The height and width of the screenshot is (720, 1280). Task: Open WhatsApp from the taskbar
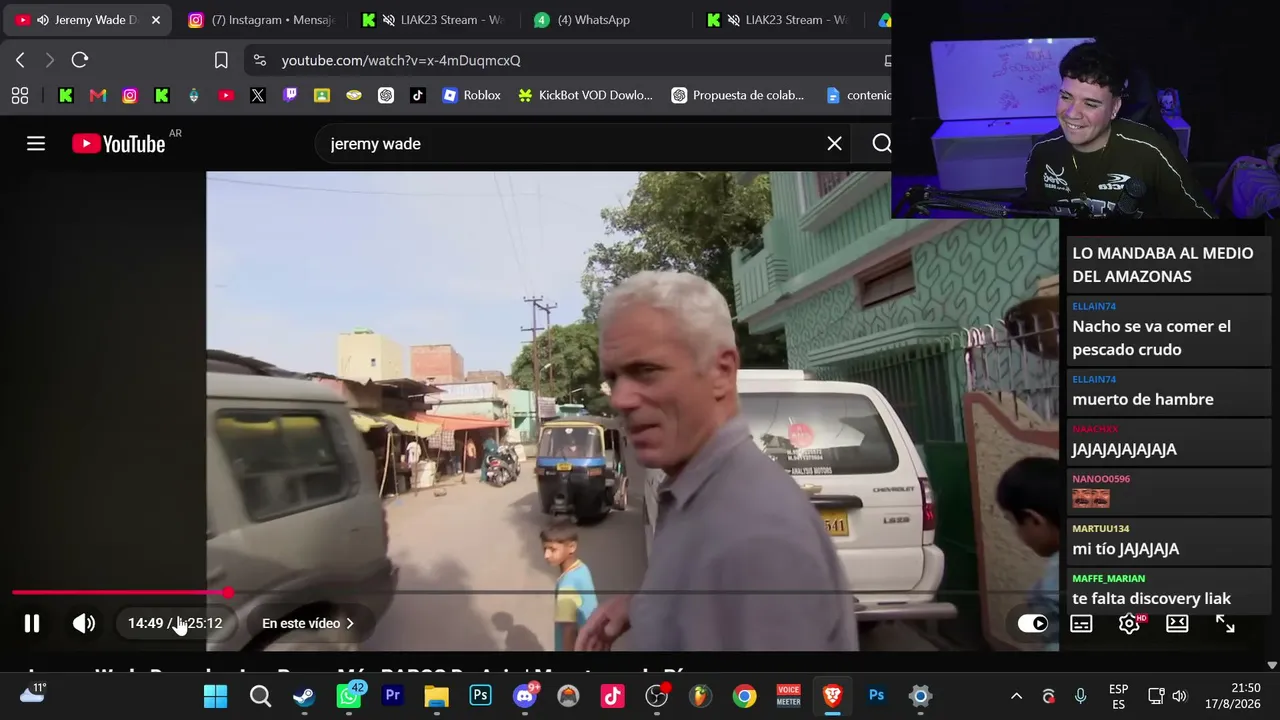(x=349, y=695)
